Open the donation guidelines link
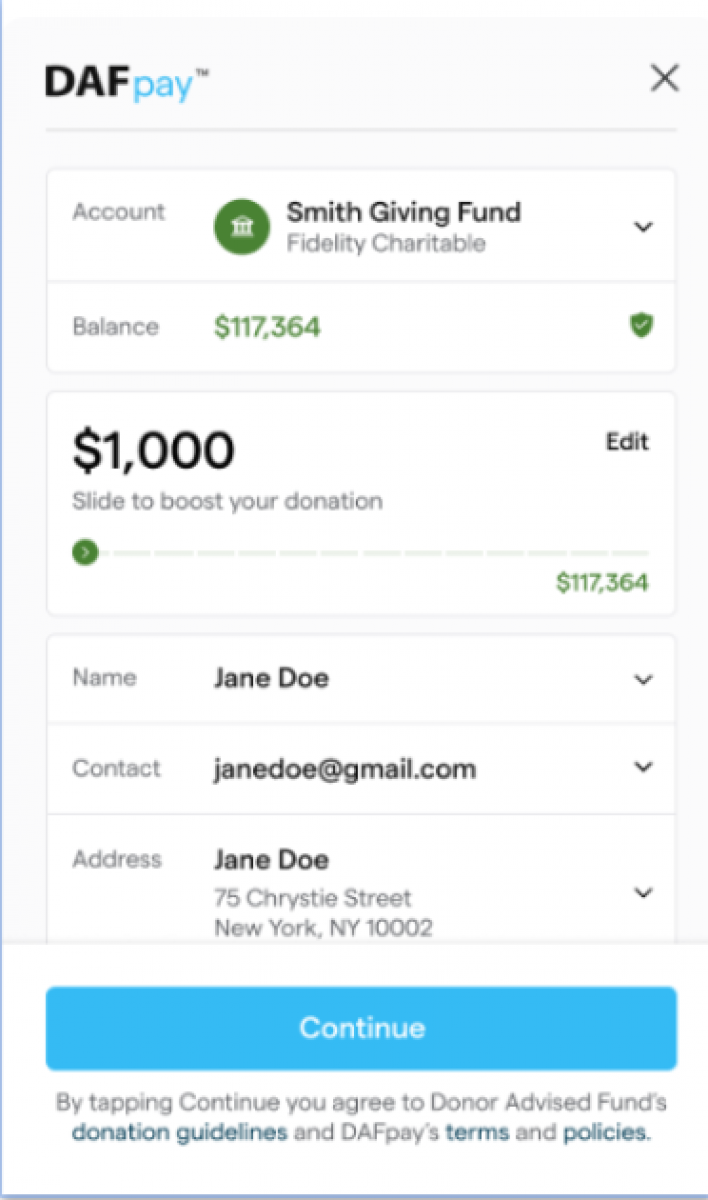Image resolution: width=708 pixels, height=1200 pixels. pyautogui.click(x=180, y=1133)
